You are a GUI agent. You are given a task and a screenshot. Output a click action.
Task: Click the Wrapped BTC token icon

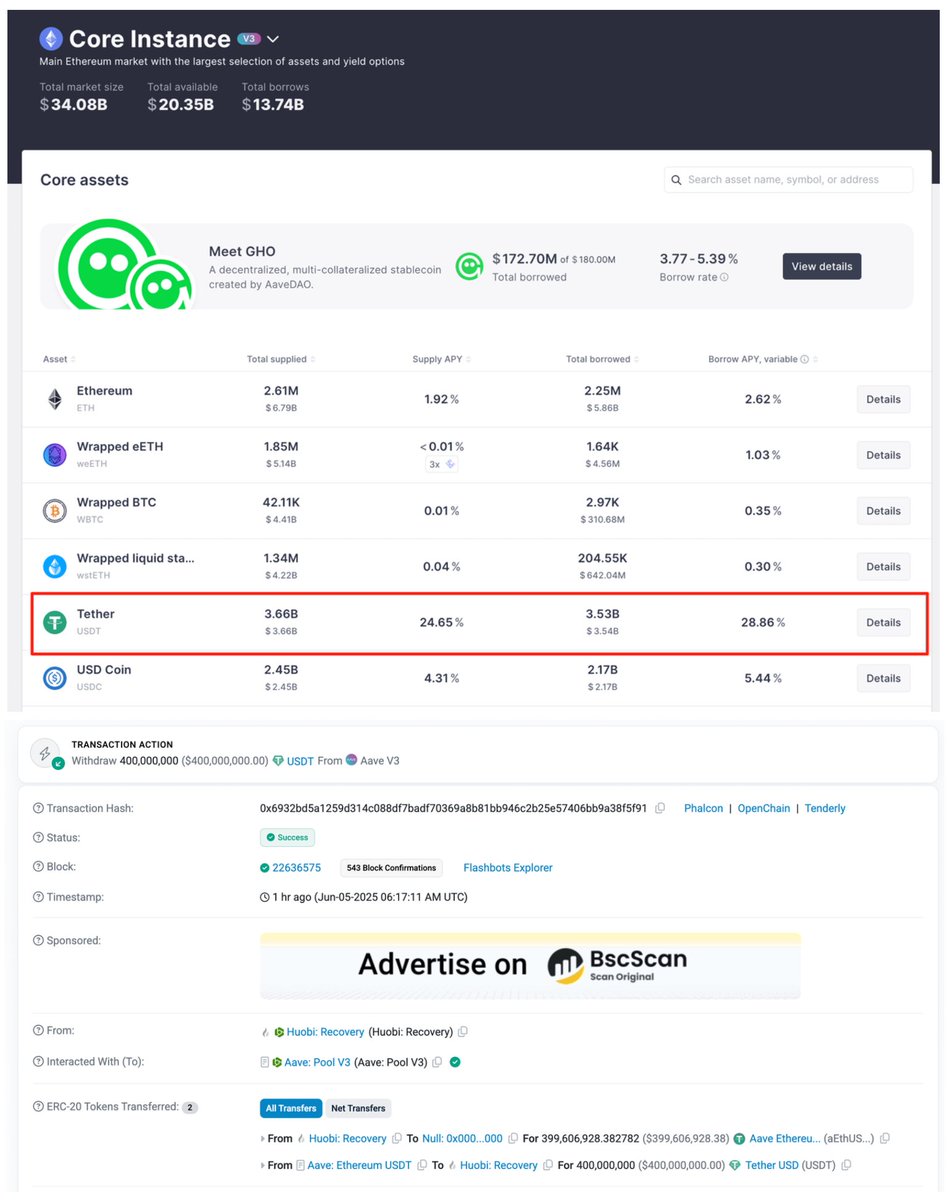55,510
